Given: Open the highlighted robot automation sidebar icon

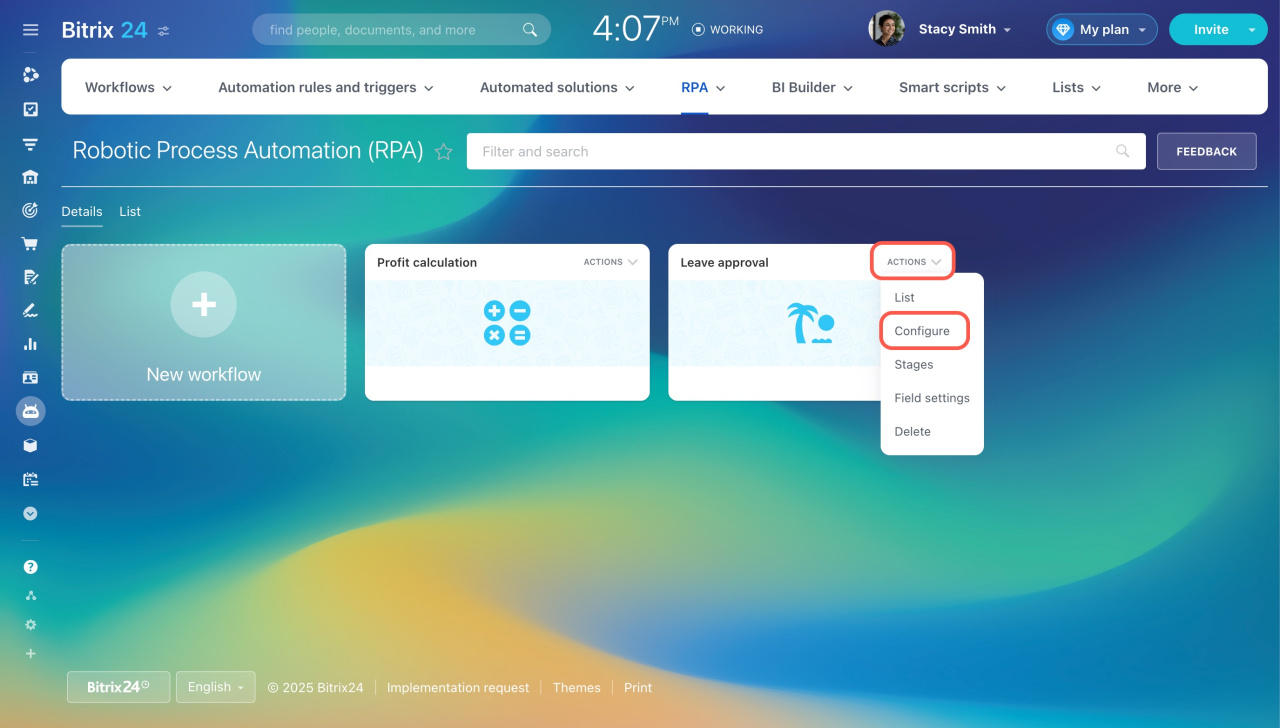Looking at the screenshot, I should tap(30, 411).
